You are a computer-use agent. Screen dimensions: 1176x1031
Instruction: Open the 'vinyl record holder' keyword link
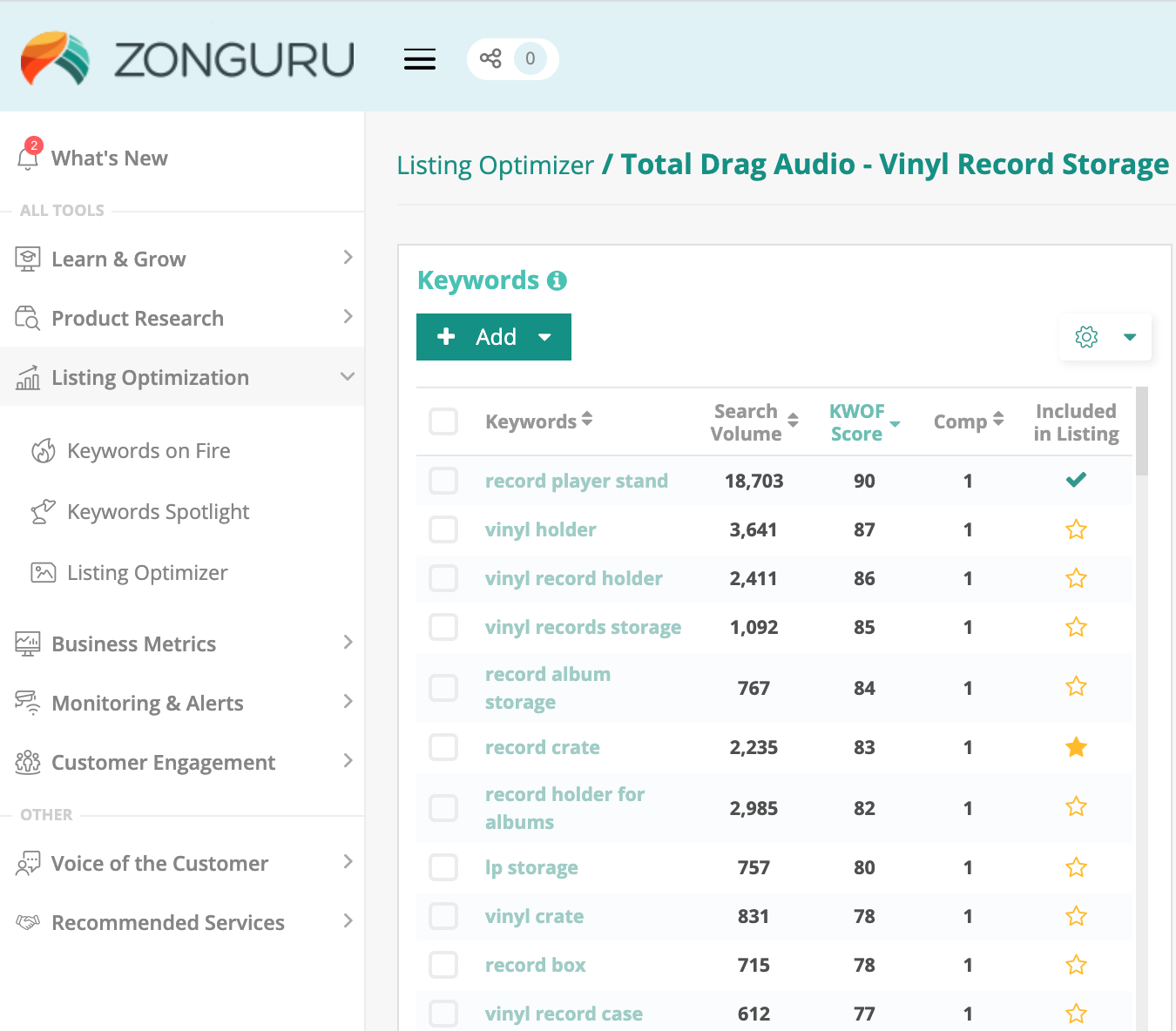coord(573,578)
